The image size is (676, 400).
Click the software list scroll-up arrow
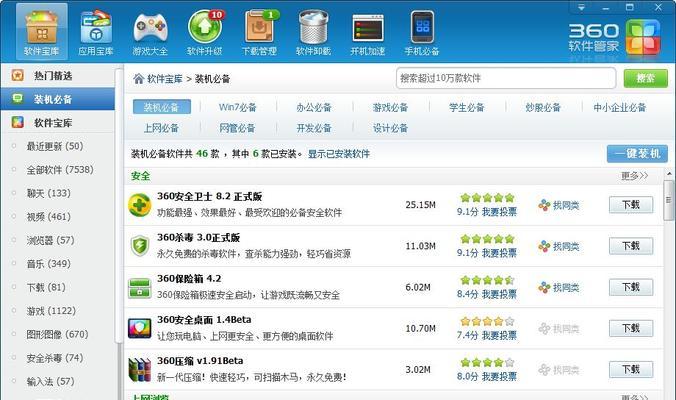pos(669,174)
